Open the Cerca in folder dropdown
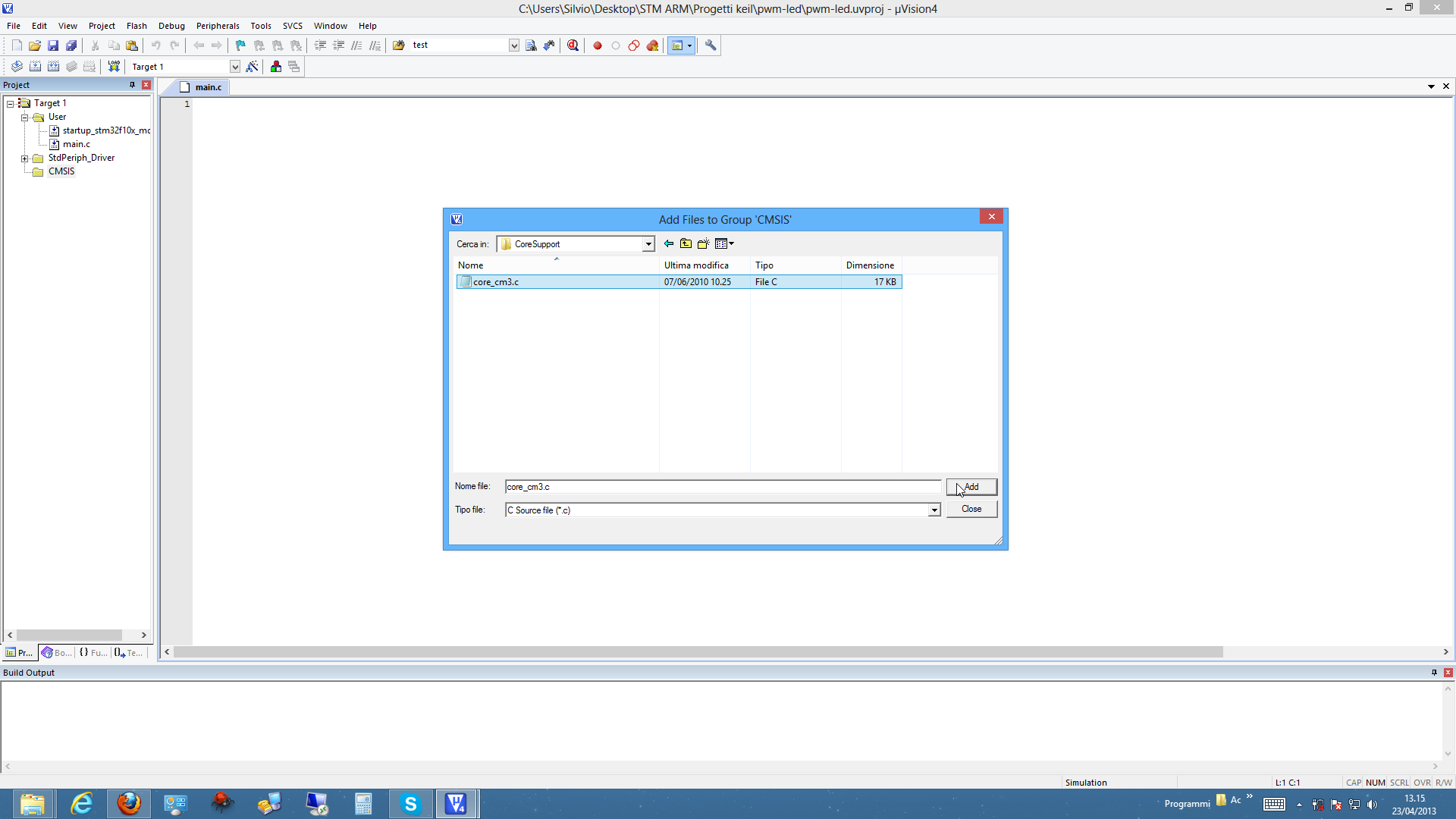This screenshot has width=1456, height=819. (x=648, y=244)
